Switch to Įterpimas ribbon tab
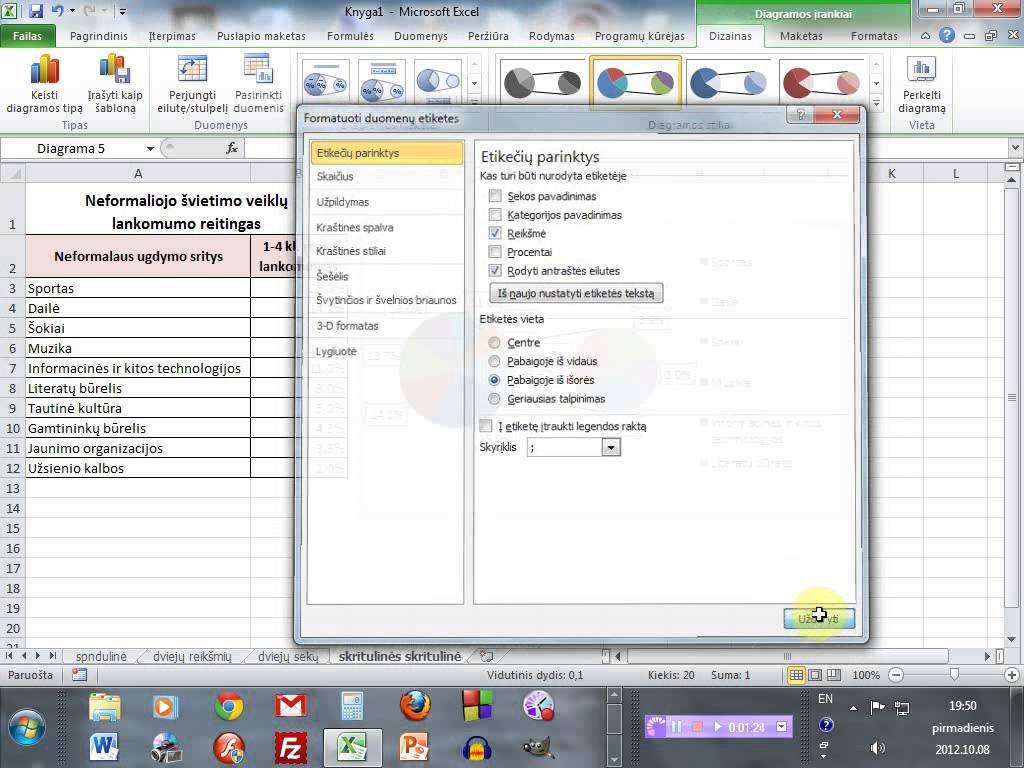Screen dimensions: 1024x768 click(172, 36)
